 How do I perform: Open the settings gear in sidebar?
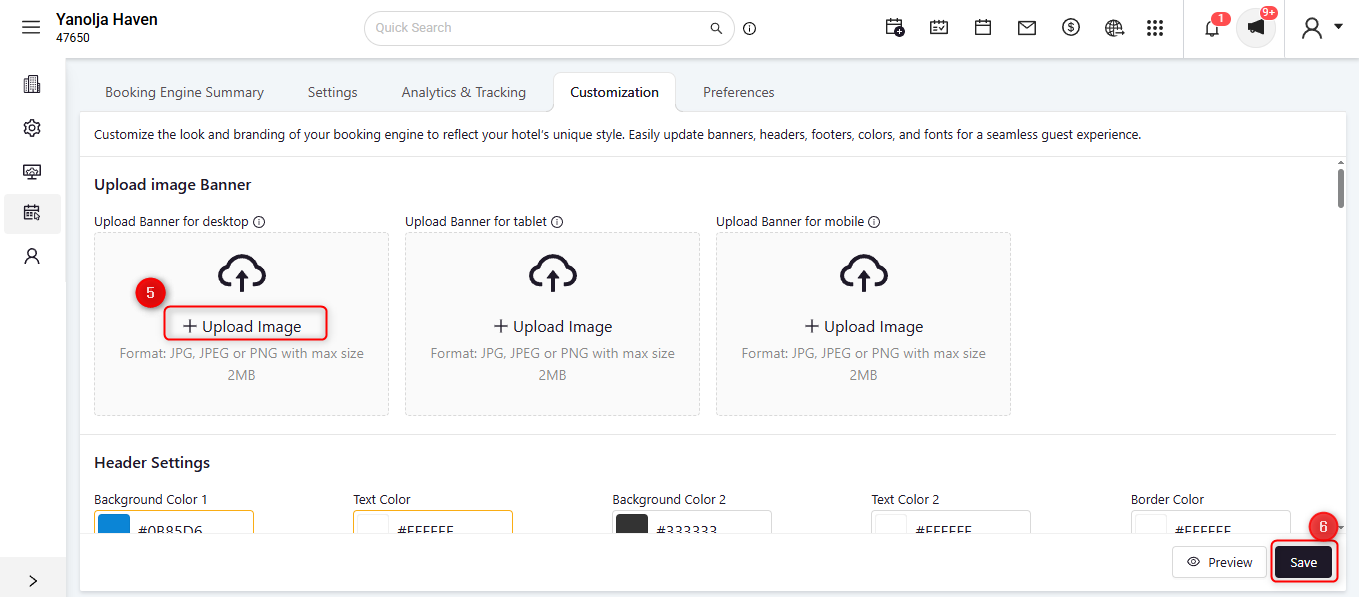click(32, 128)
